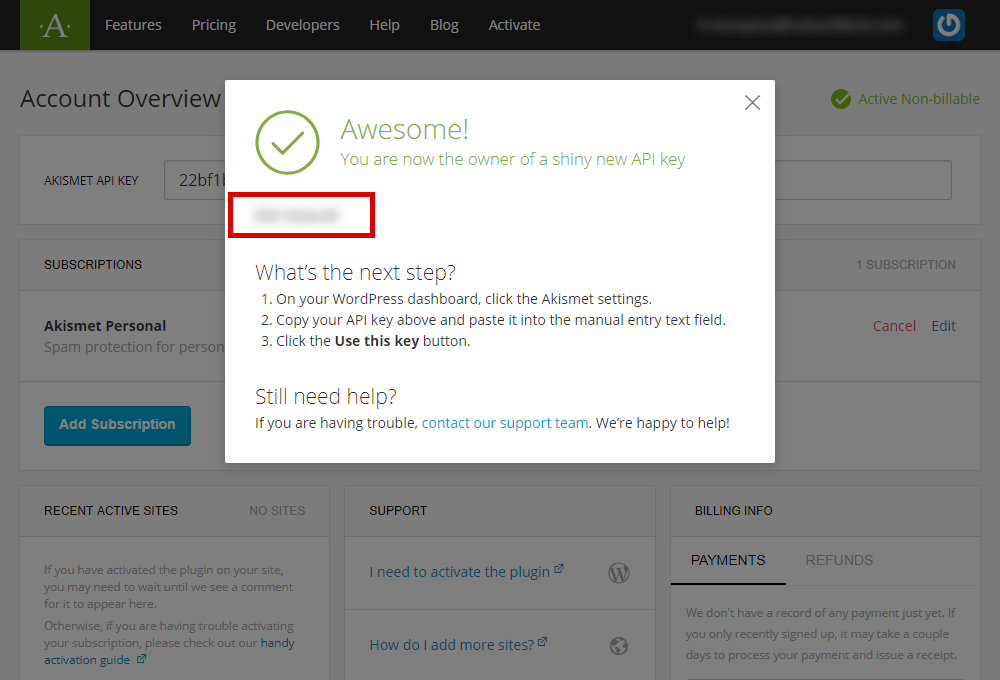Click the contact our support team link
This screenshot has width=1000, height=680.
tap(505, 423)
